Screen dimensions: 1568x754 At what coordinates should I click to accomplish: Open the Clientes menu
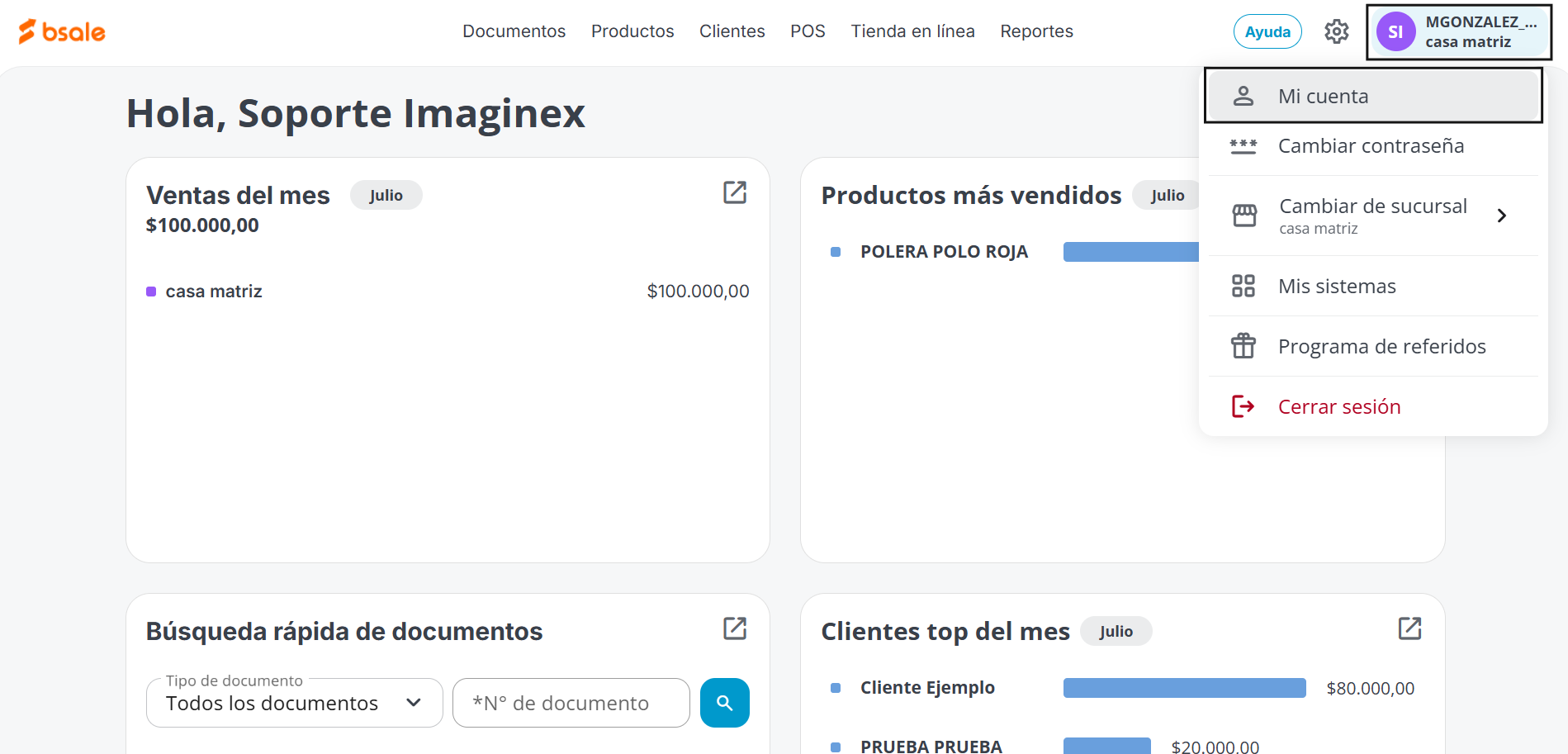(732, 31)
